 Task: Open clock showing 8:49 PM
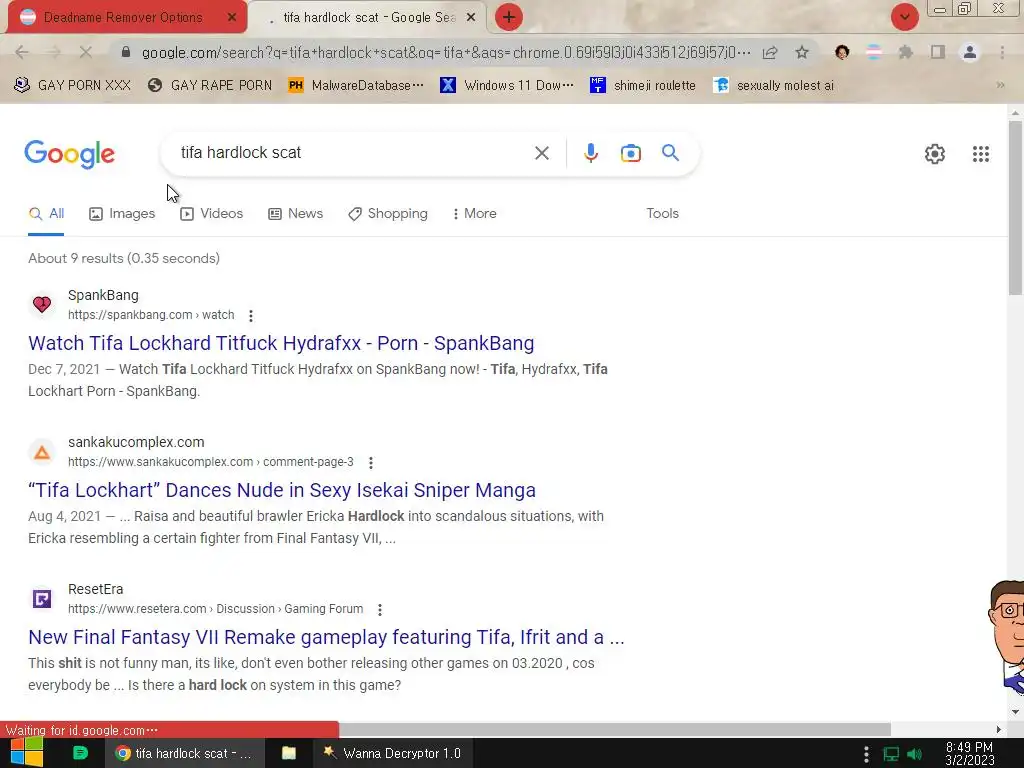(969, 754)
